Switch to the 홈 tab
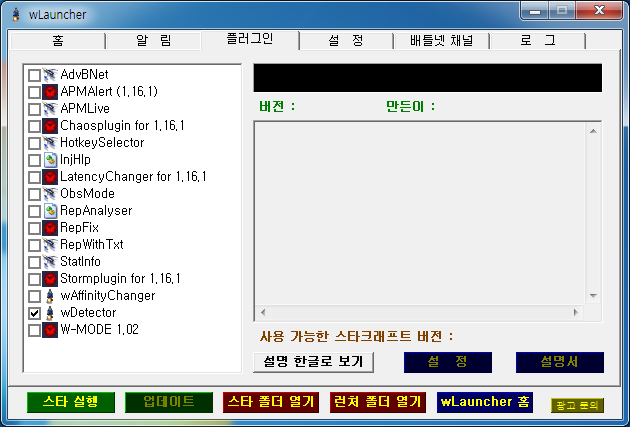The width and height of the screenshot is (630, 427). 58,41
